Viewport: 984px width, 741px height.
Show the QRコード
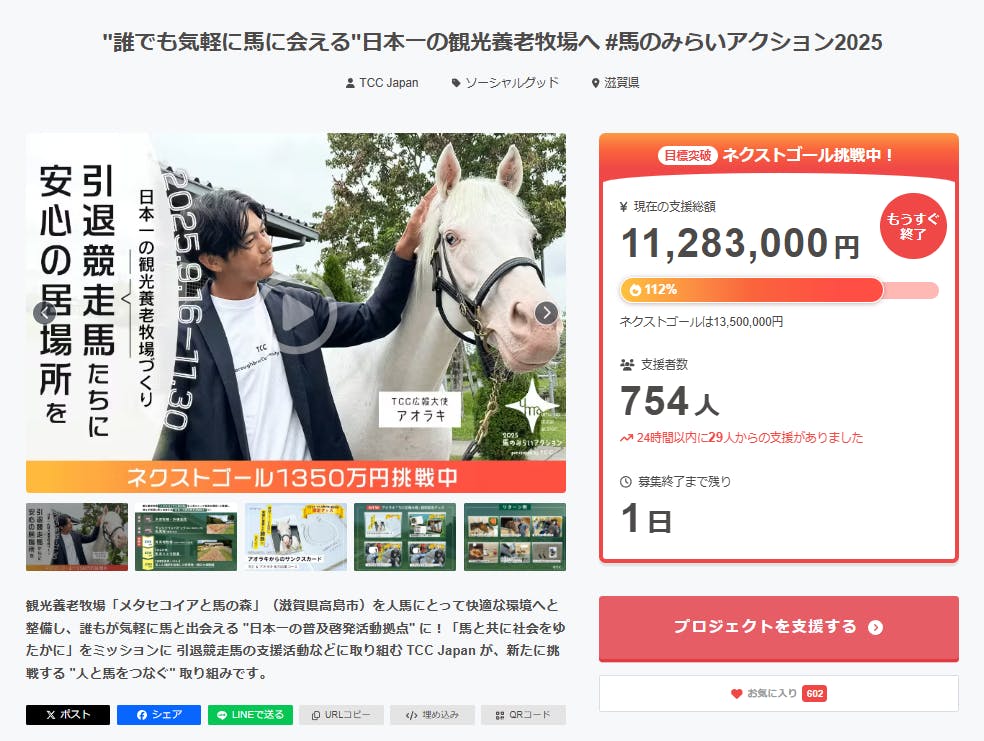click(x=523, y=715)
